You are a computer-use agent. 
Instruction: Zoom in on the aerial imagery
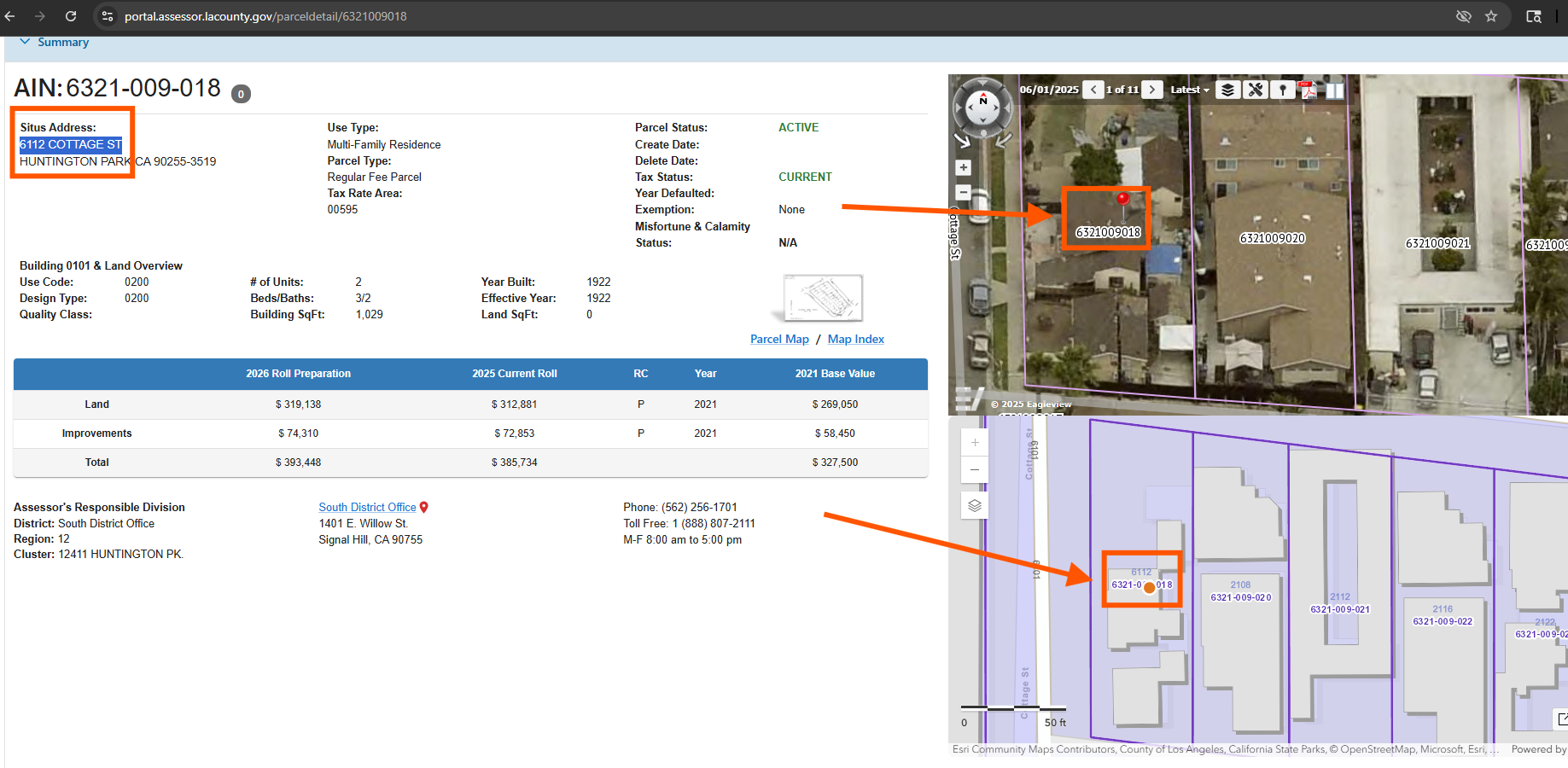[x=963, y=168]
